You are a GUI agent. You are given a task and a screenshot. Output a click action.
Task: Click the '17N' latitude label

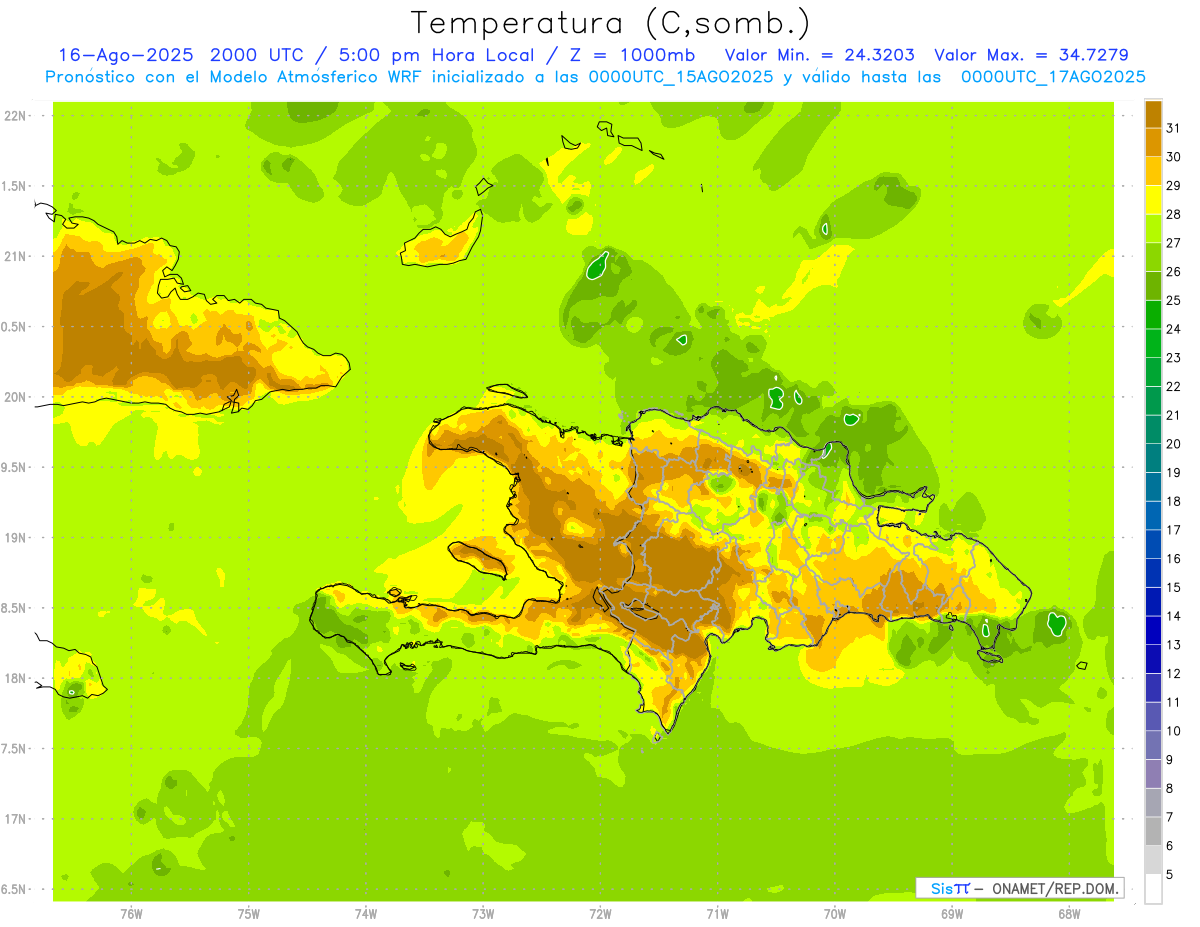coord(15,819)
